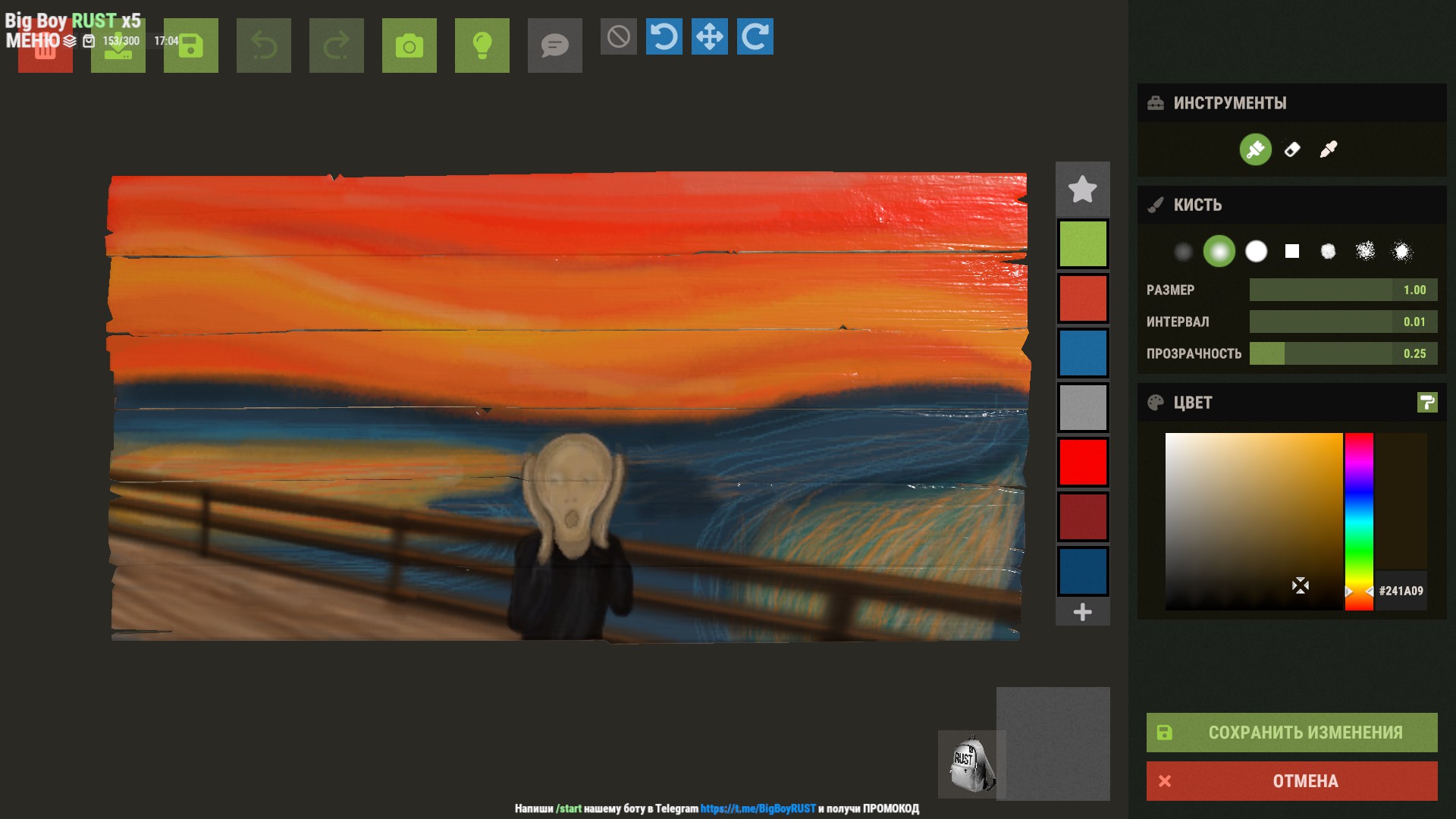Pick the bright red palette swatch

1082,462
